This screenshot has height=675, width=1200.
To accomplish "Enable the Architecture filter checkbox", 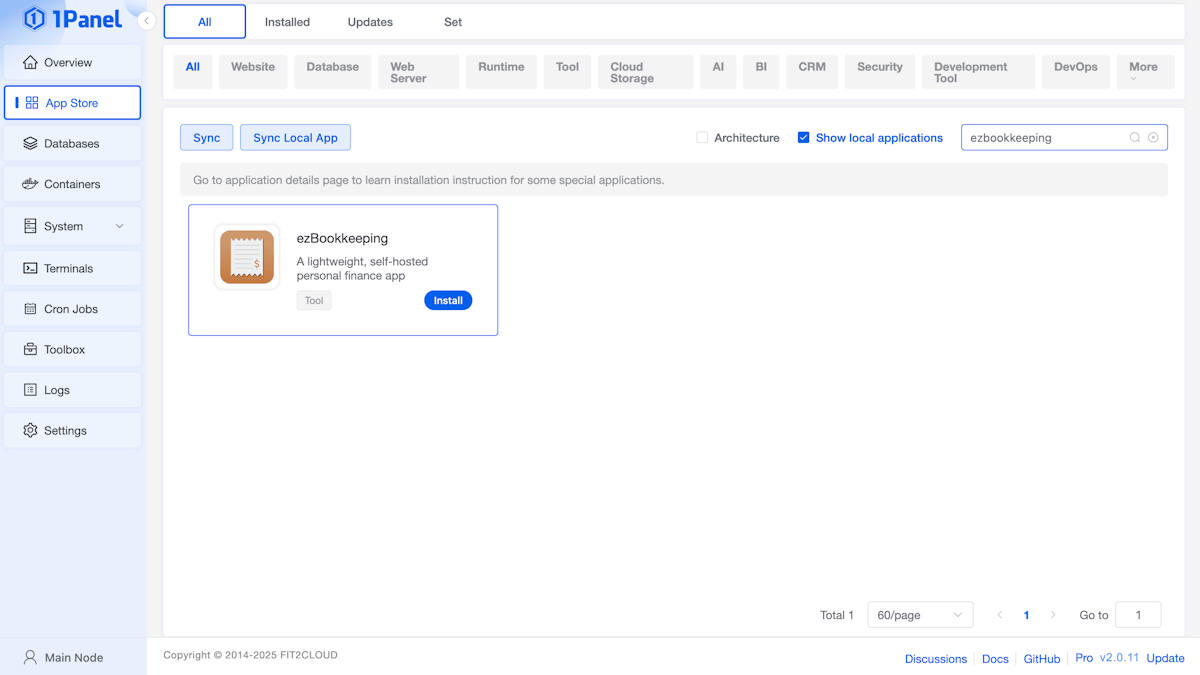I will click(702, 137).
